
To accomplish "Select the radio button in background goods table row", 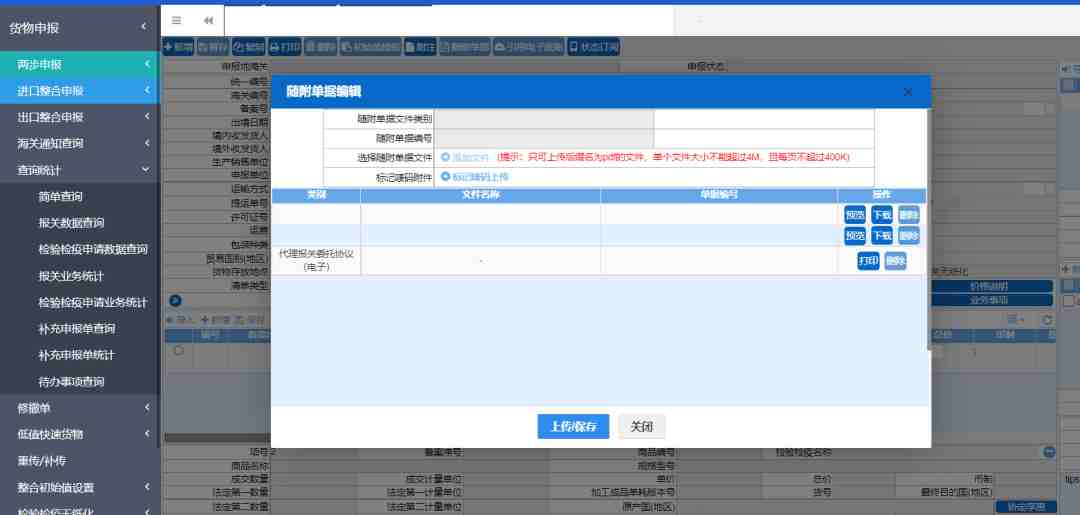I will click(179, 350).
